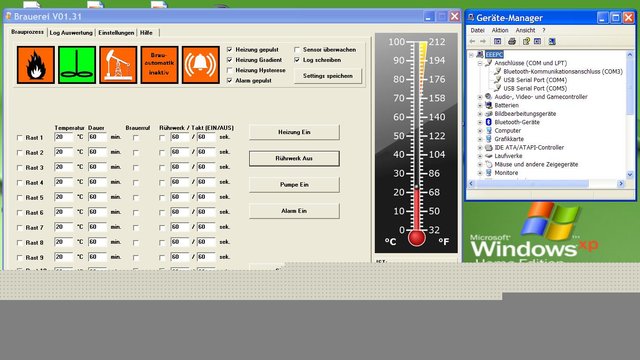
Task: Click the Geräte-Manager horizontal scrollbar thumb
Action: pyautogui.click(x=532, y=184)
